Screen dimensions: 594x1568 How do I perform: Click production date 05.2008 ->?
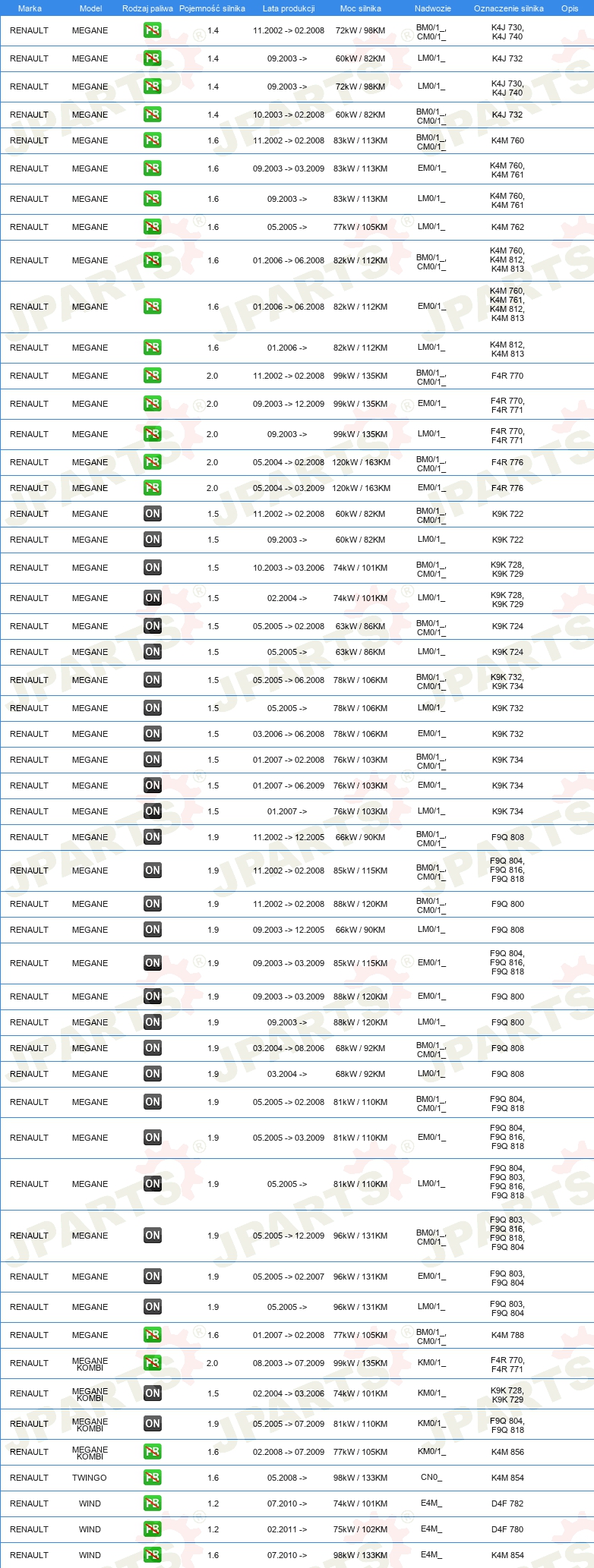[x=287, y=1478]
